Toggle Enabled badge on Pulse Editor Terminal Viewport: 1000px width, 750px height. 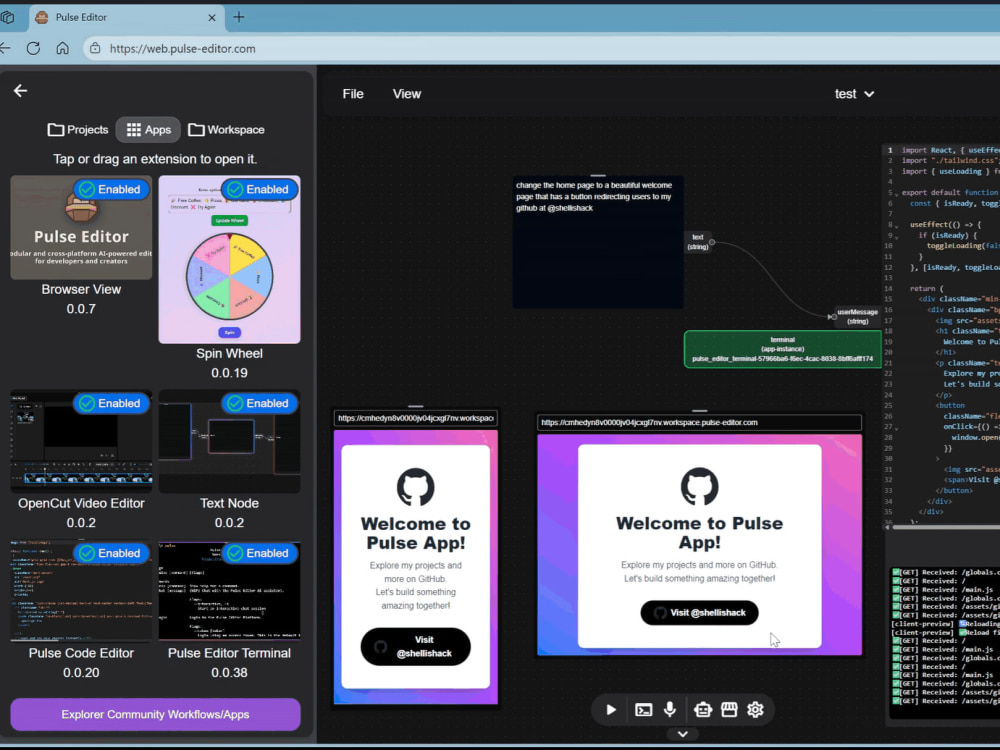pyautogui.click(x=260, y=553)
